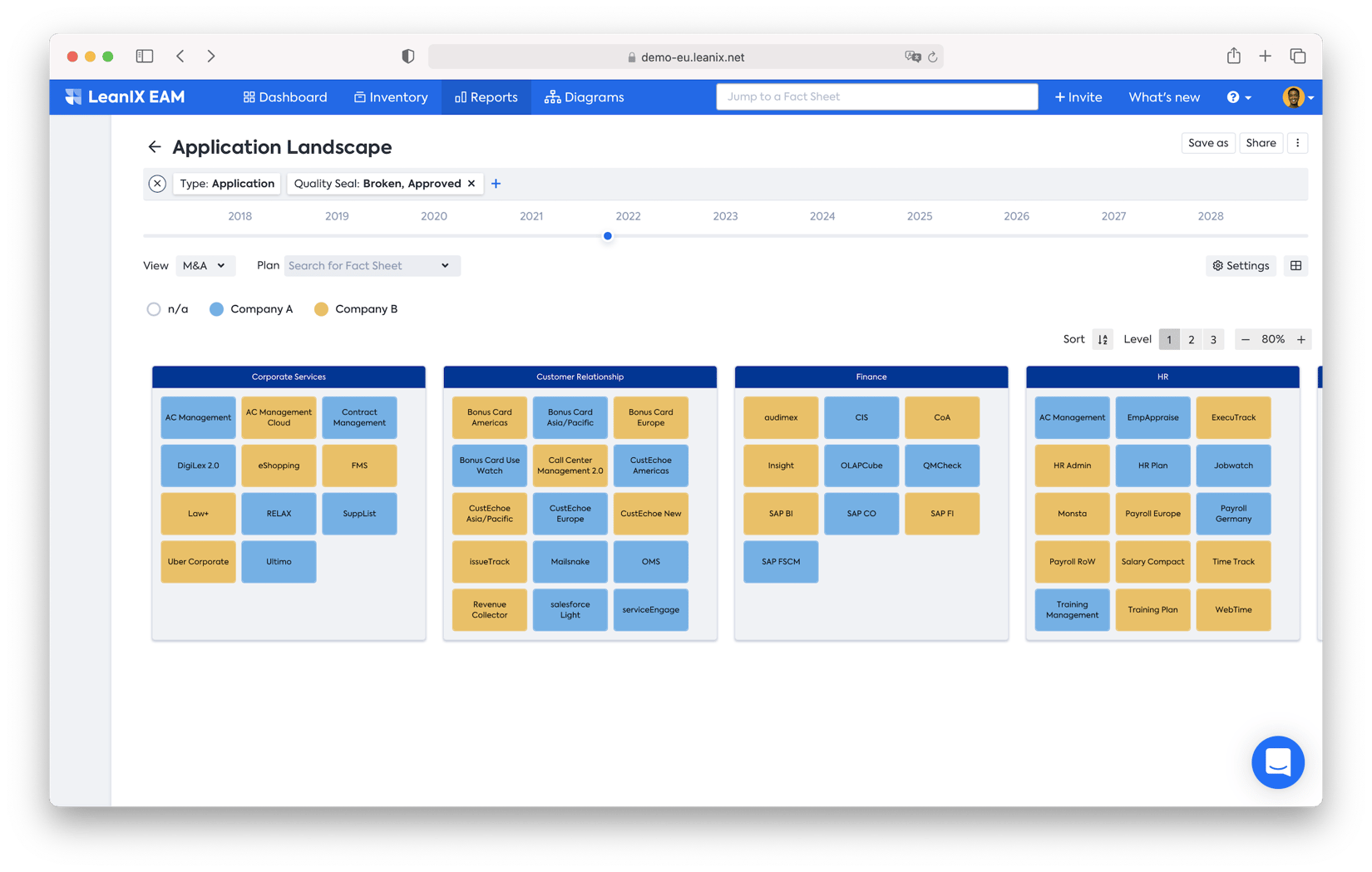The width and height of the screenshot is (1372, 872).
Task: Click the back arrow beside Application Landscape
Action: 155,146
